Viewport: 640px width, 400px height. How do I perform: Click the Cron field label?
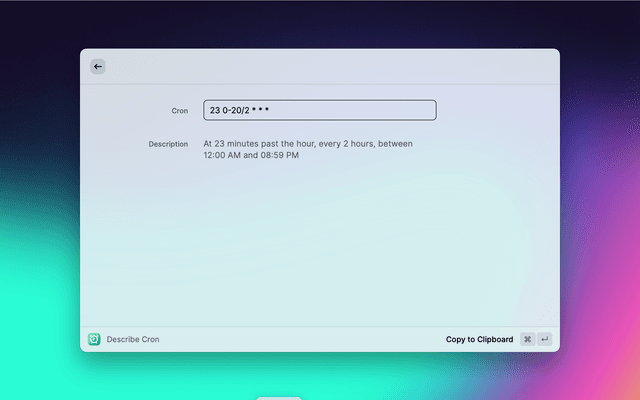click(x=178, y=111)
